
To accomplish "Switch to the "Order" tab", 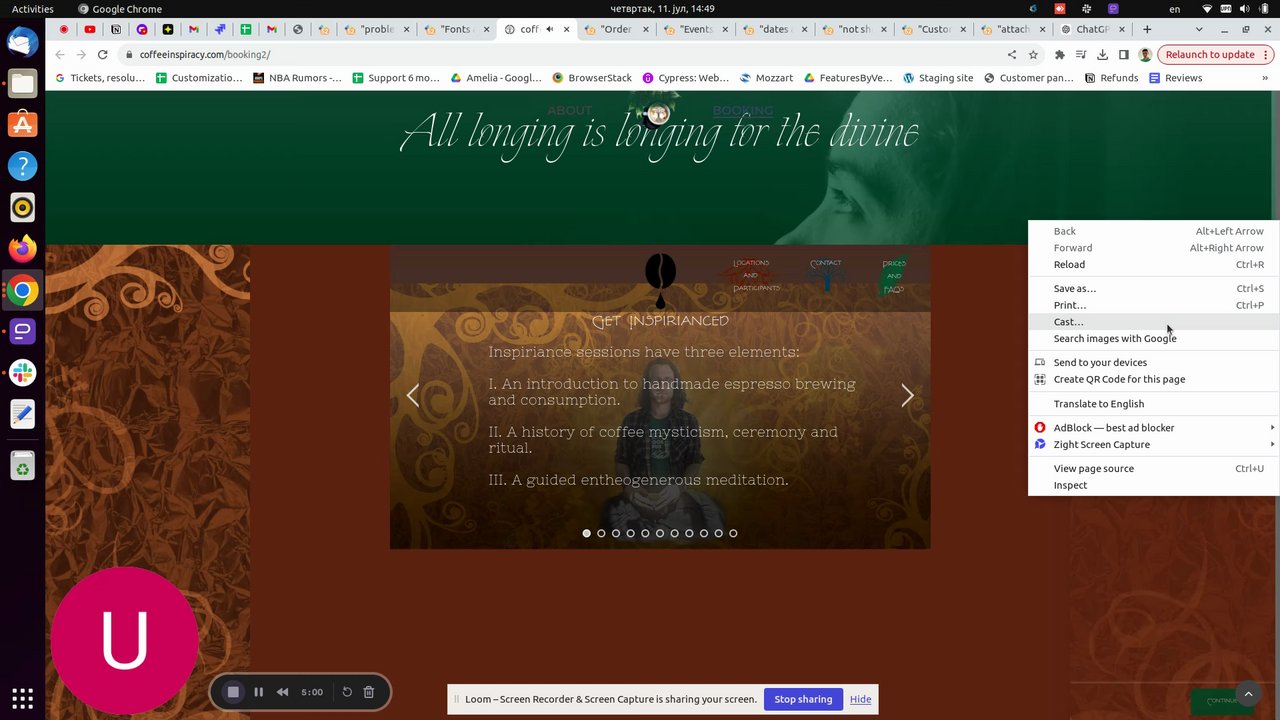I will [x=616, y=29].
